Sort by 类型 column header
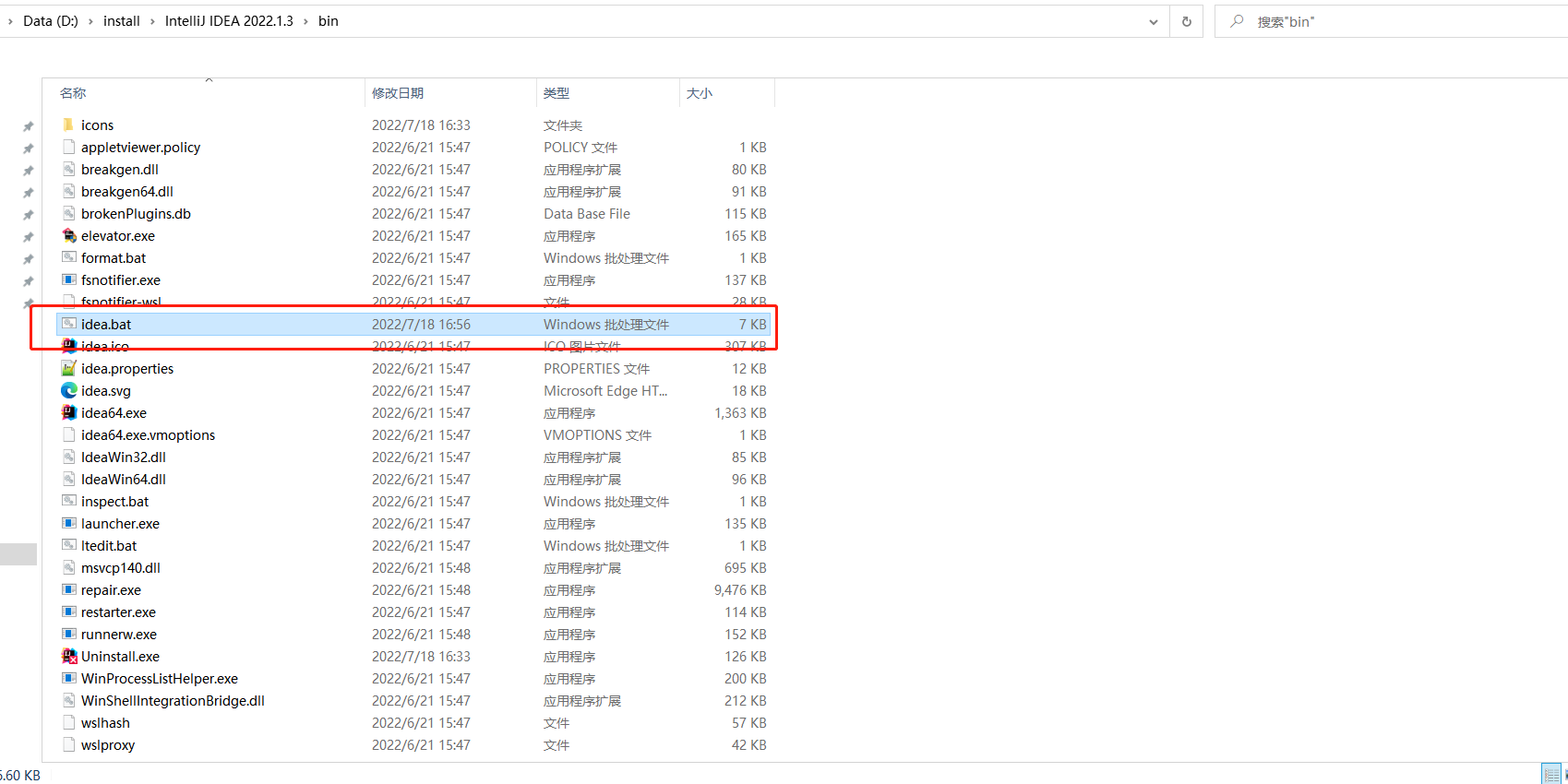 pyautogui.click(x=557, y=93)
